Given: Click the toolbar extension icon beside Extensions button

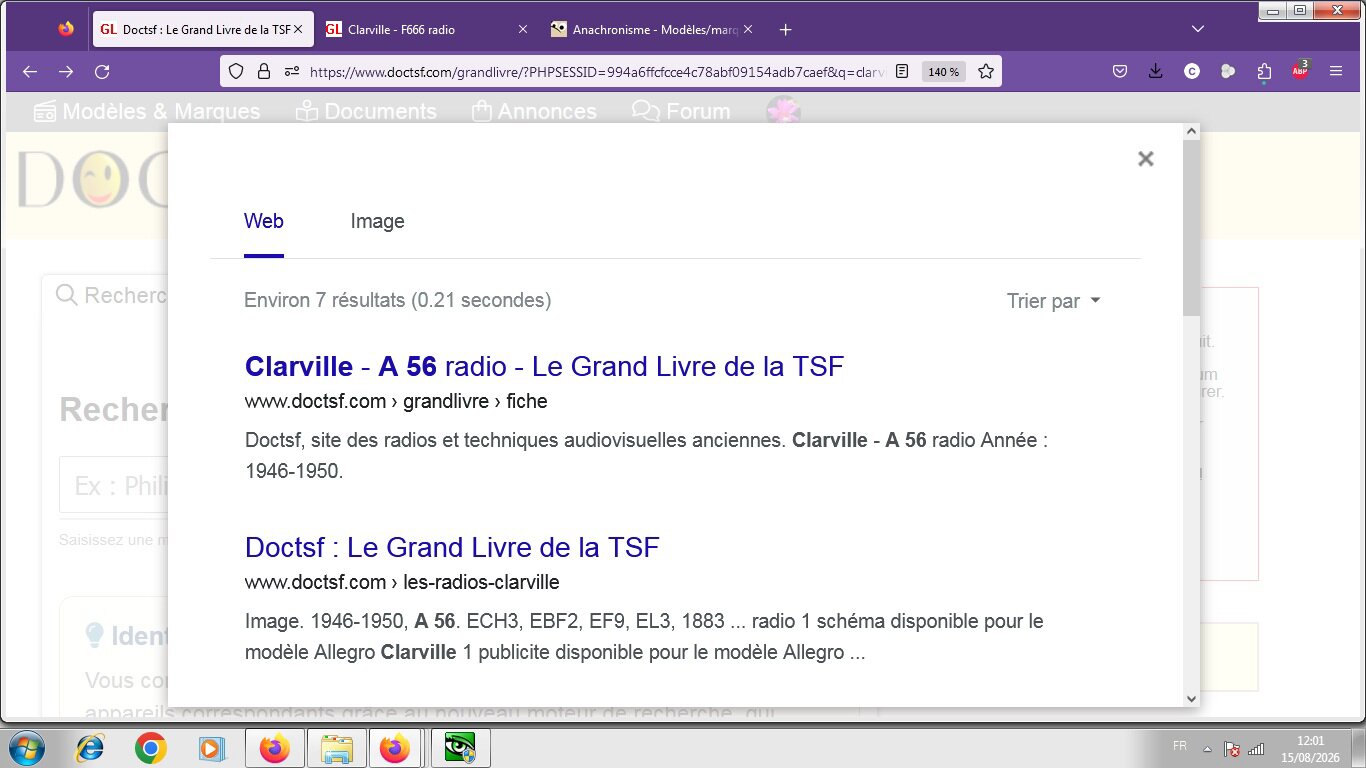Looking at the screenshot, I should [x=1228, y=71].
